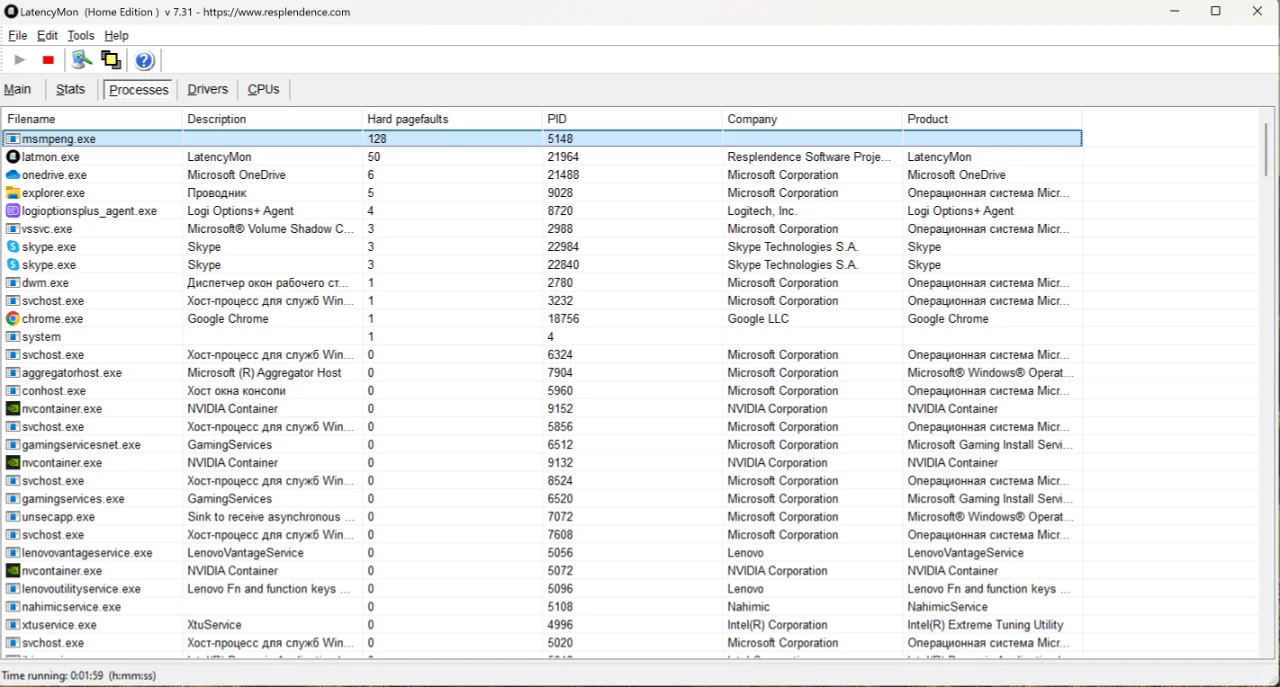Click the nvcontainer.exe icon for PID 5072
The image size is (1280, 687).
[x=13, y=571]
